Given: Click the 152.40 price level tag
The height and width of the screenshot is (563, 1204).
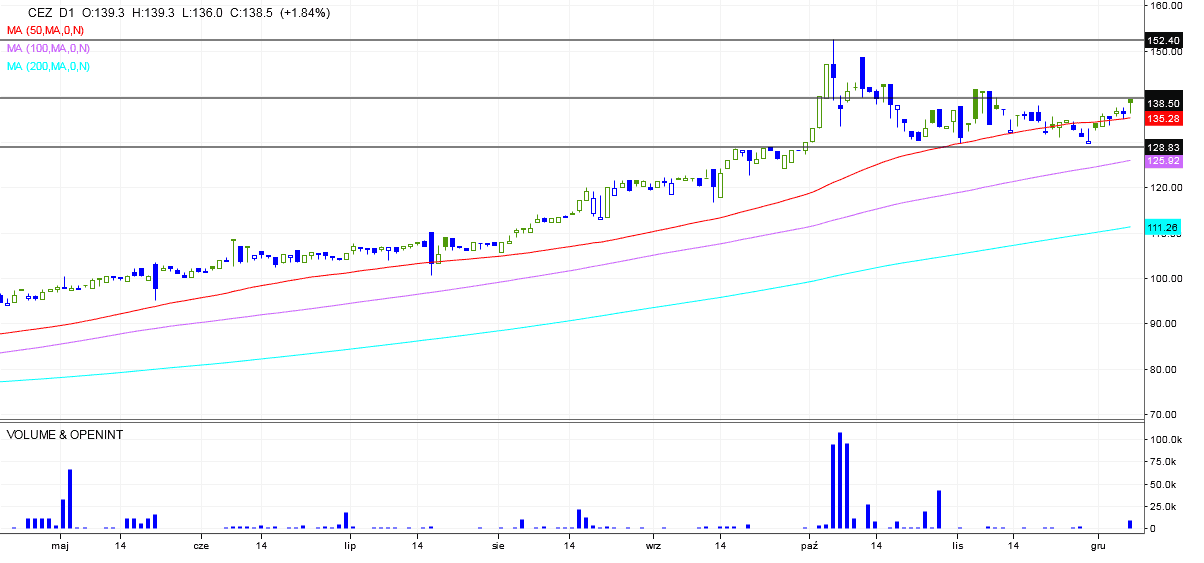Looking at the screenshot, I should coord(1164,41).
